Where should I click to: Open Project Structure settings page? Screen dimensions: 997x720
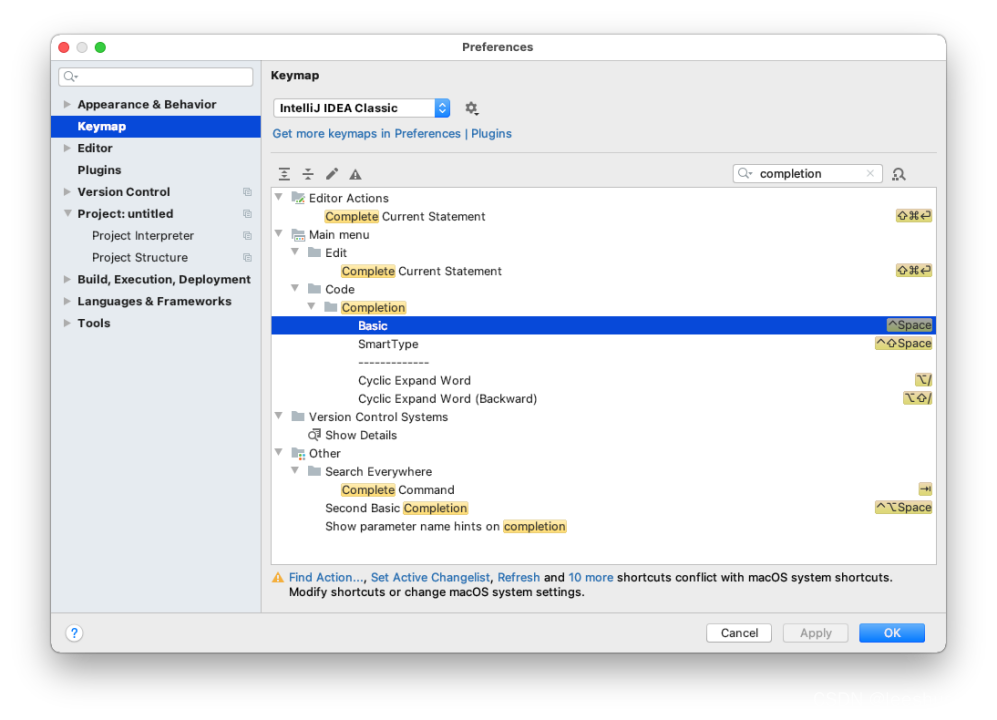139,258
